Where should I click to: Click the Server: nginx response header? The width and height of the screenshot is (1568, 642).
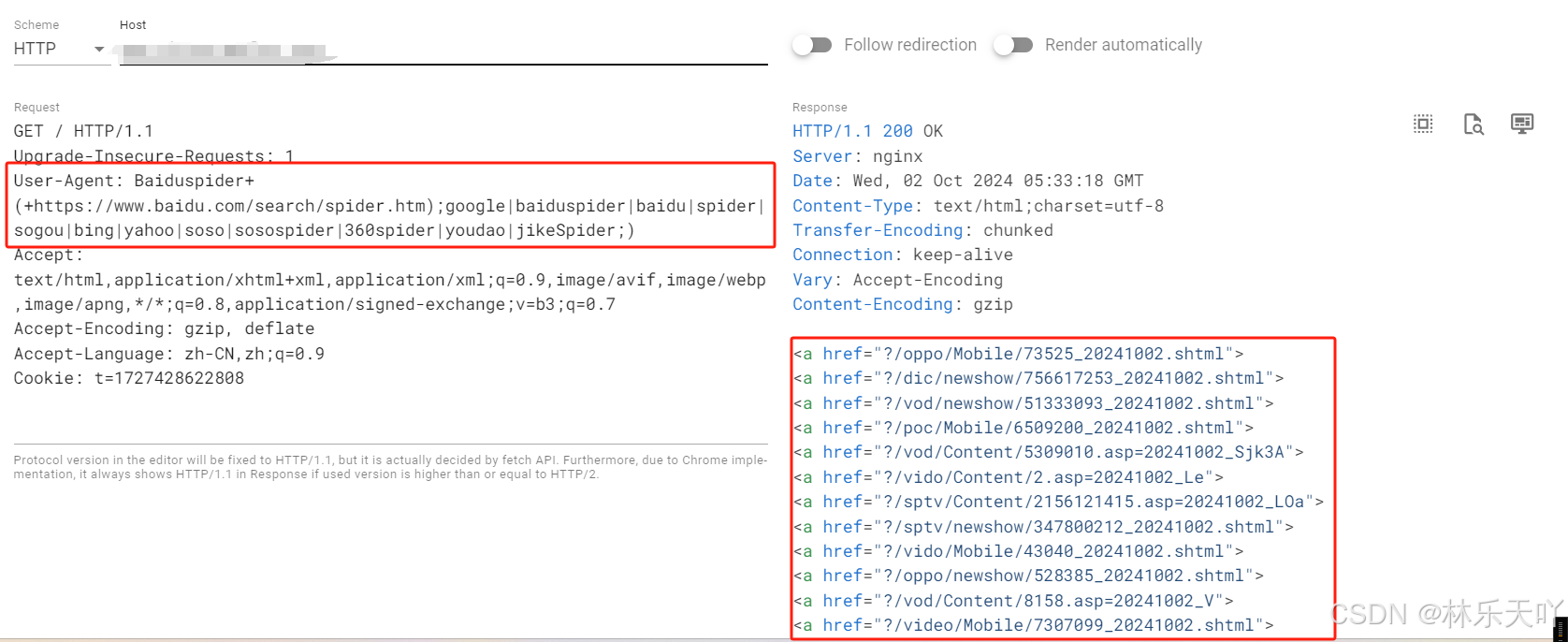tap(858, 156)
